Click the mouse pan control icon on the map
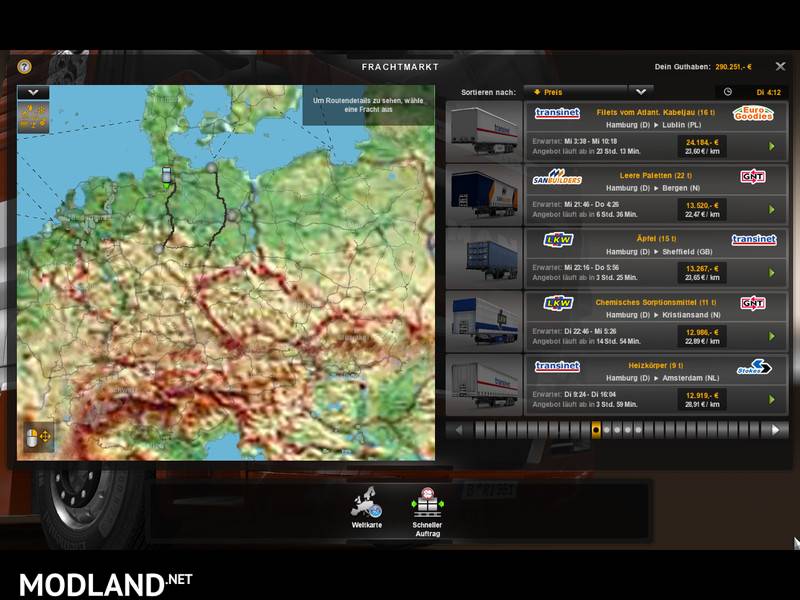 [x=38, y=437]
